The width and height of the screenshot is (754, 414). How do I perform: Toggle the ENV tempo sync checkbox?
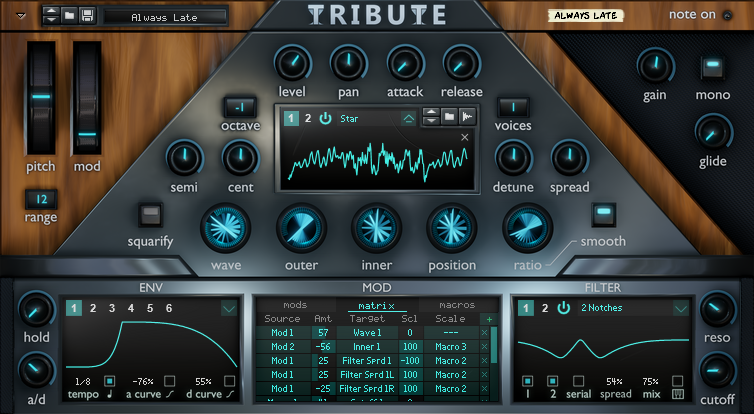pos(110,381)
